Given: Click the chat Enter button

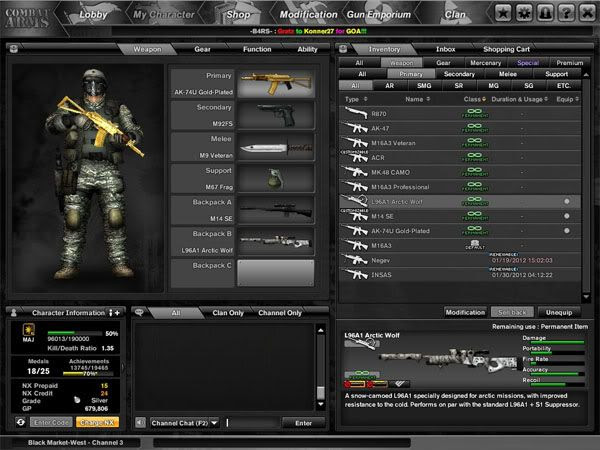Looking at the screenshot, I should click(303, 423).
